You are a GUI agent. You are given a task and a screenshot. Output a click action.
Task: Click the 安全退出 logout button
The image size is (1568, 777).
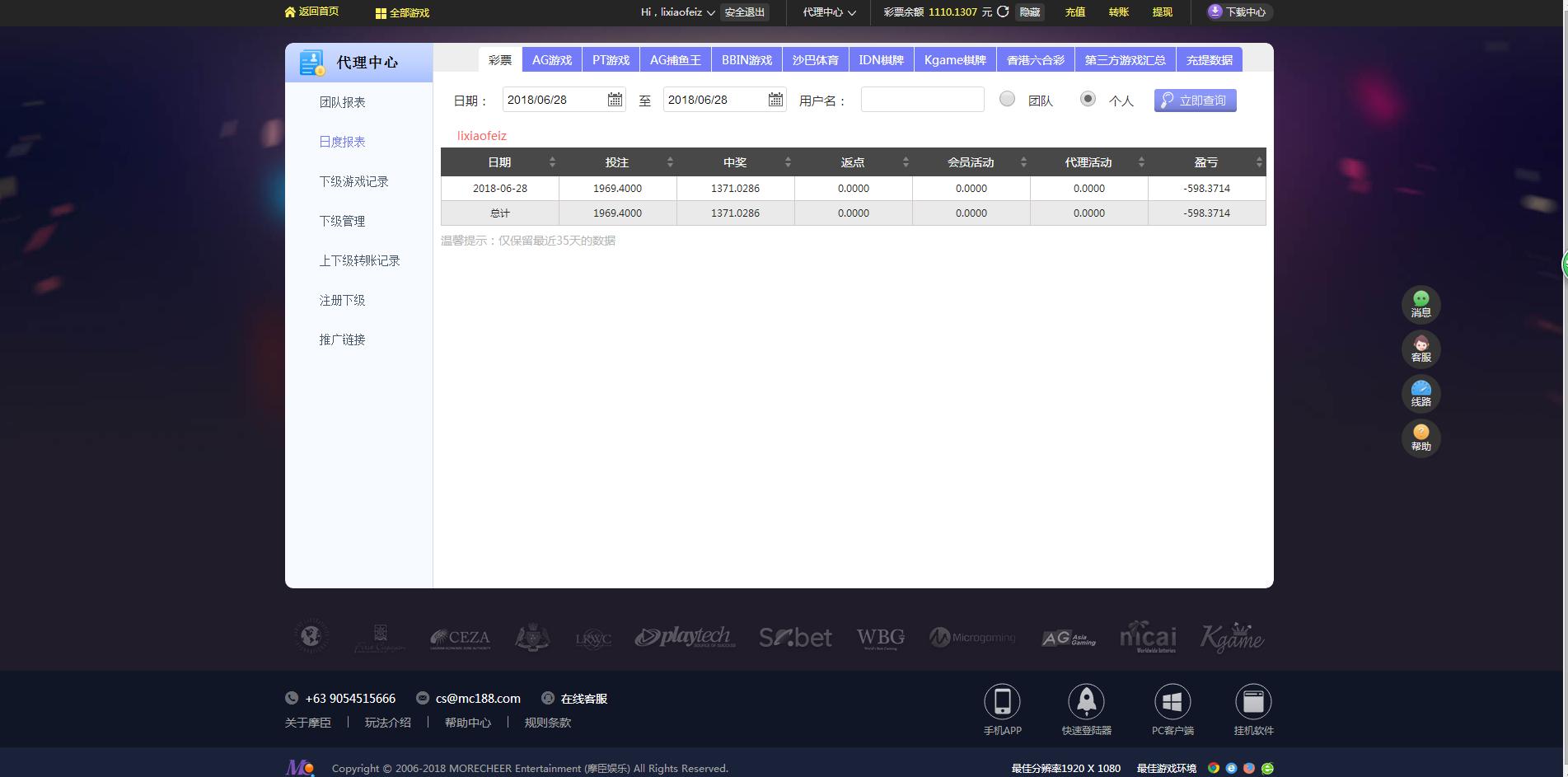pyautogui.click(x=743, y=12)
